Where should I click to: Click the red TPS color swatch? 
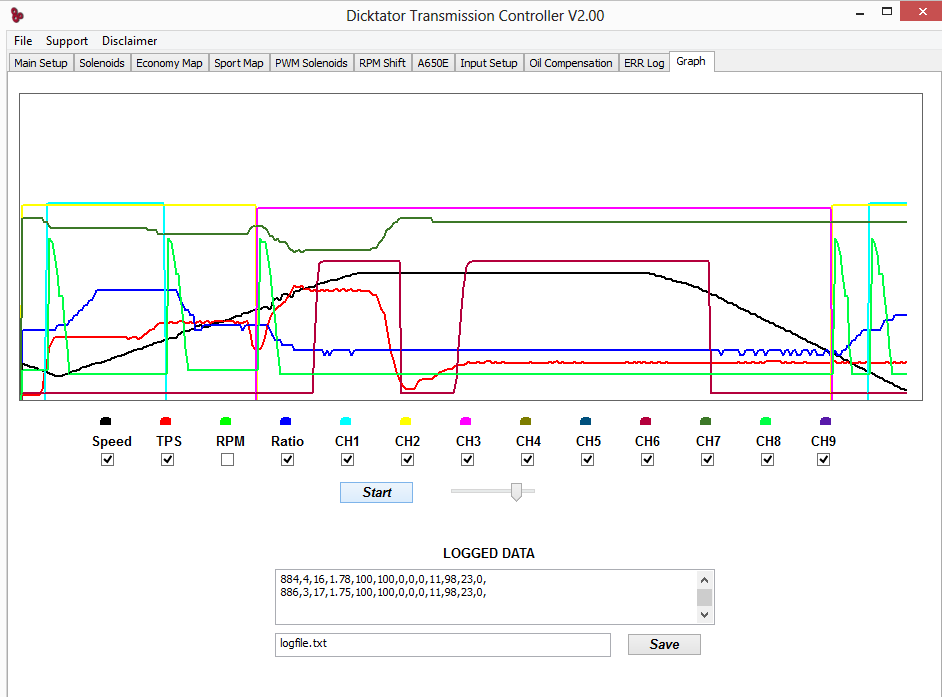[166, 421]
